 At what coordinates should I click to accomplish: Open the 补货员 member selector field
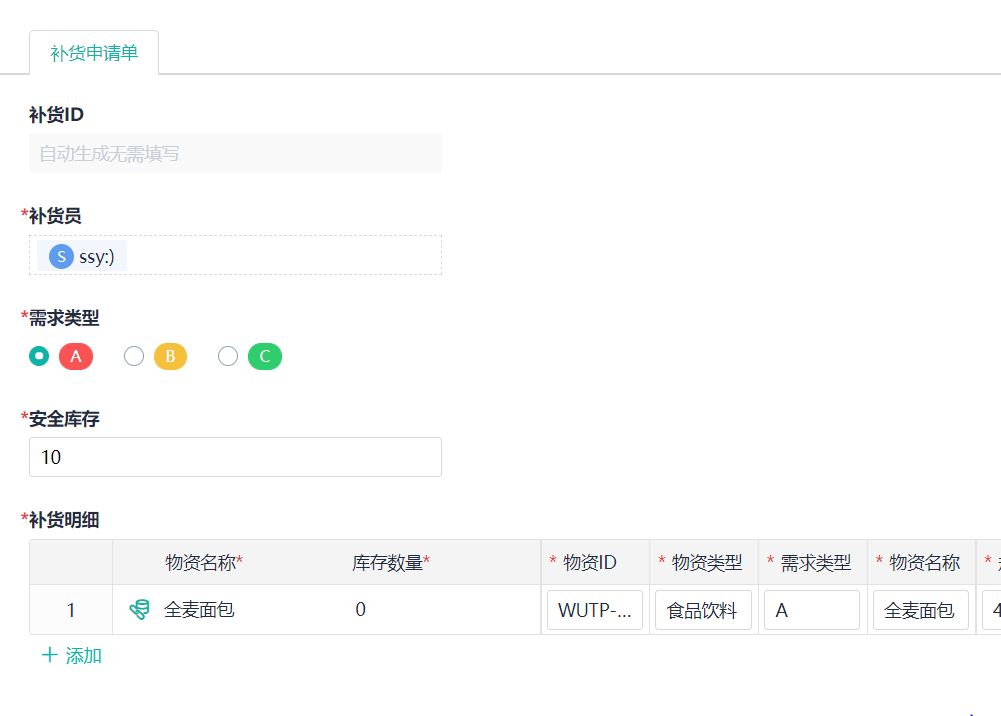280,256
